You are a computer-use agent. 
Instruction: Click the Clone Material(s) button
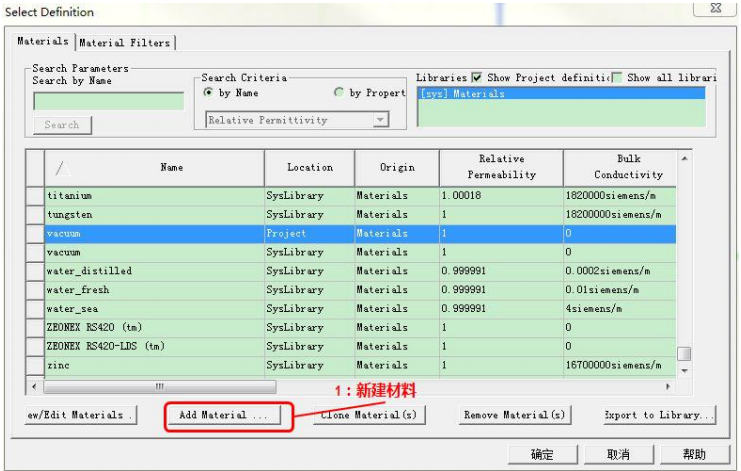(369, 415)
